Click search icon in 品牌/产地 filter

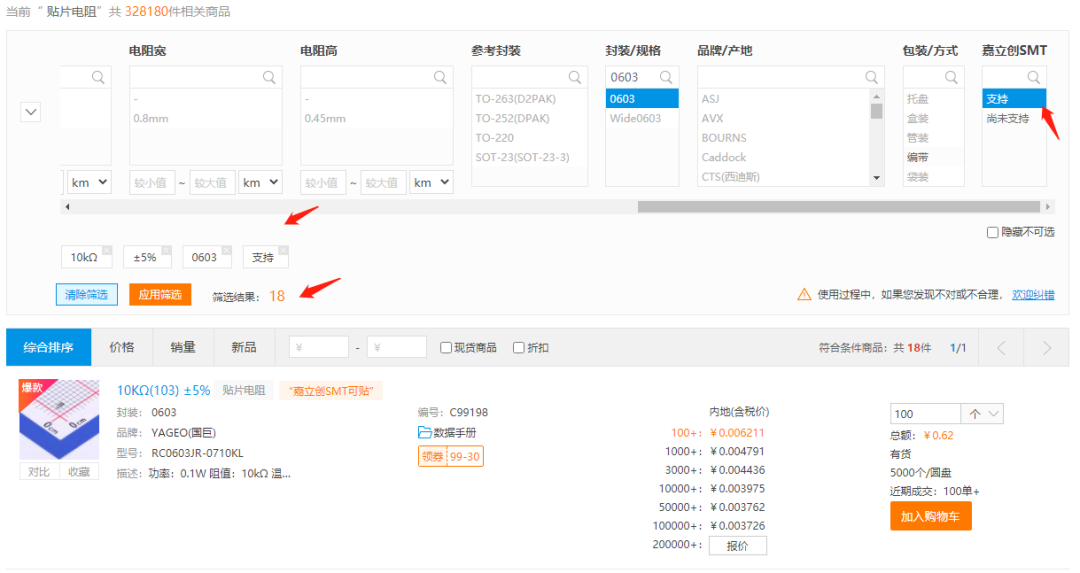tap(872, 77)
